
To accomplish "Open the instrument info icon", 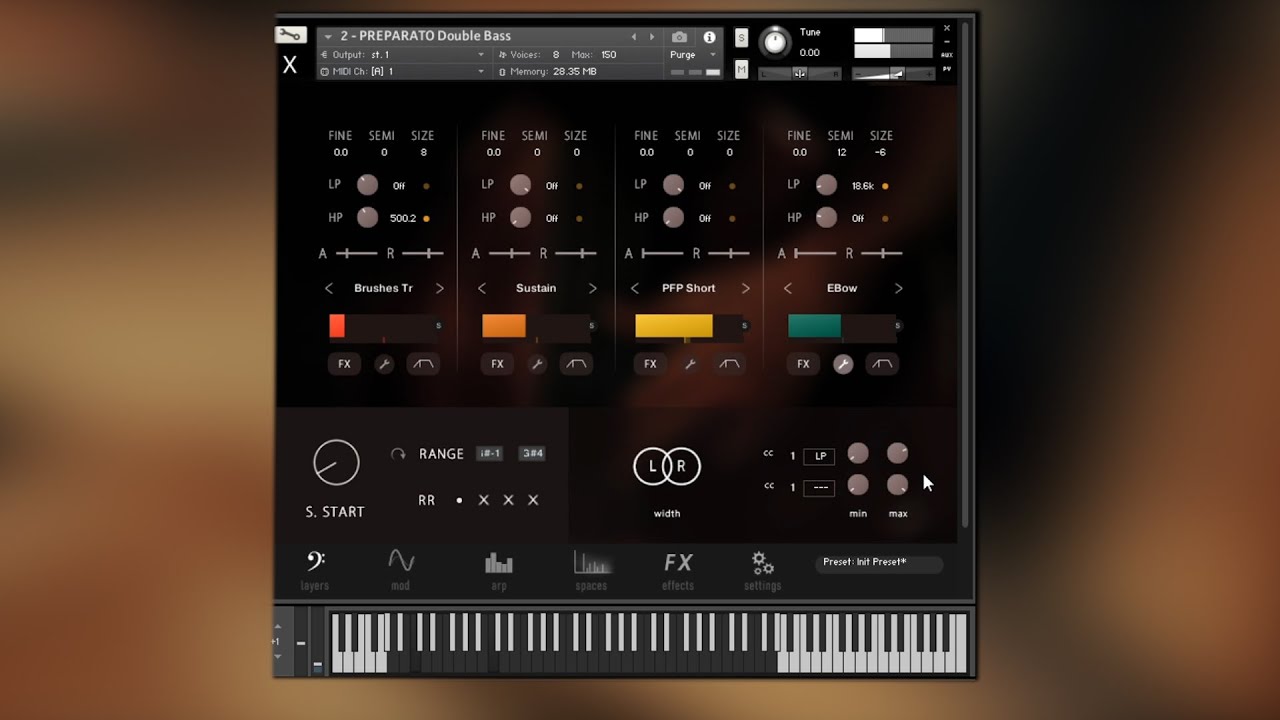I will click(x=709, y=37).
